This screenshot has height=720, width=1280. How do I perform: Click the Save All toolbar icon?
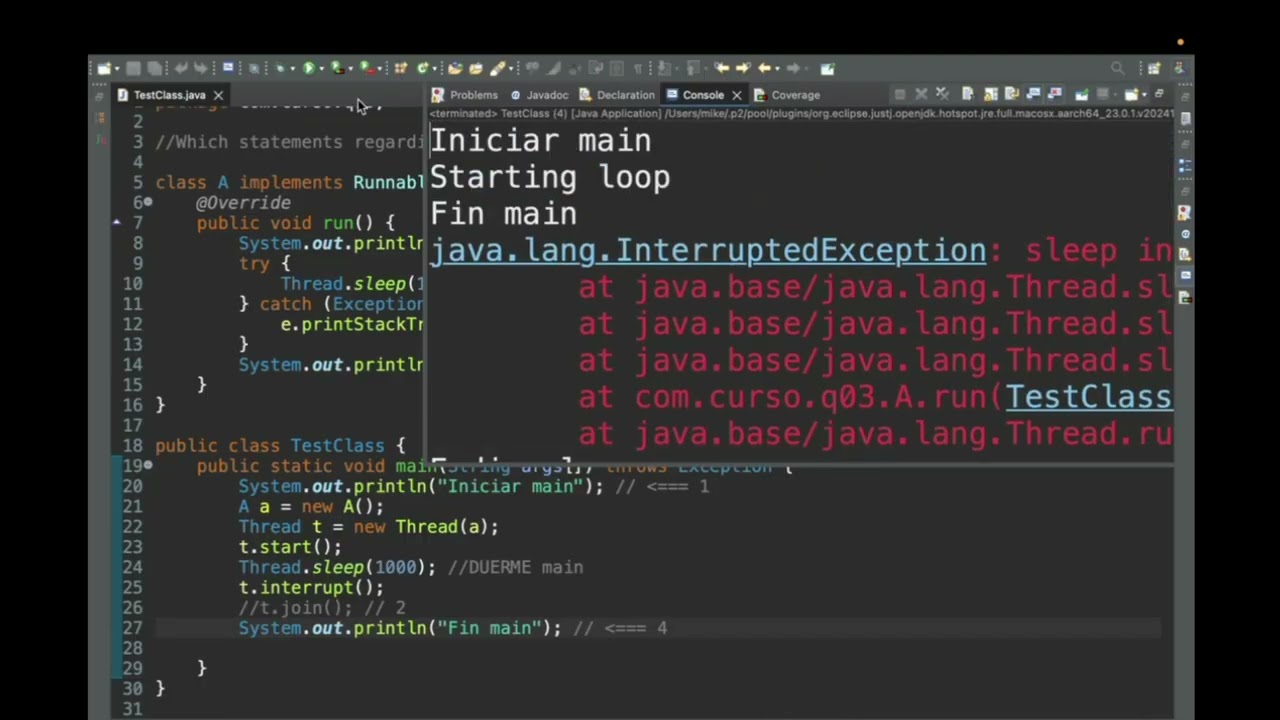(x=154, y=69)
